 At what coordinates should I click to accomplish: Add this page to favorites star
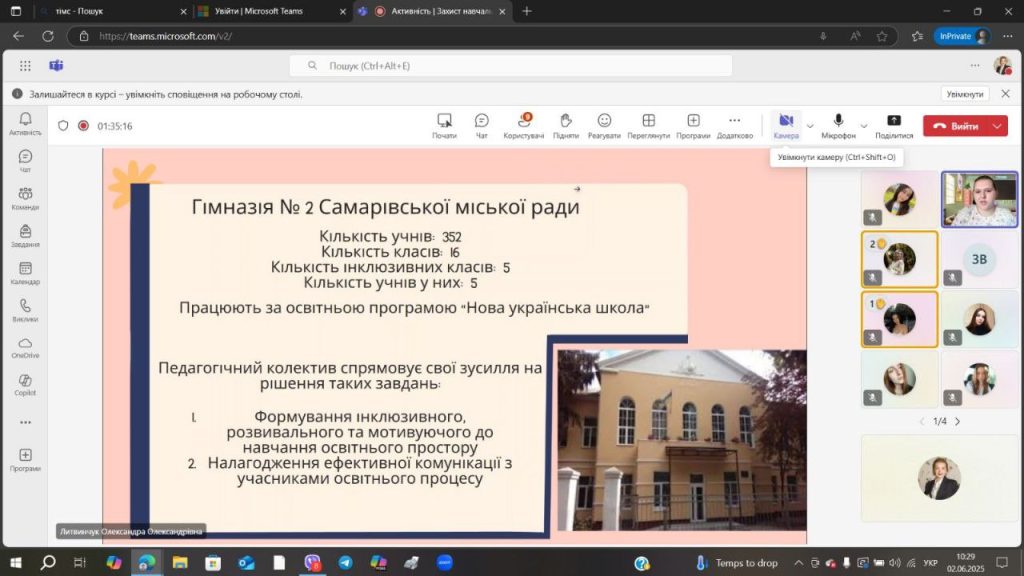point(882,36)
